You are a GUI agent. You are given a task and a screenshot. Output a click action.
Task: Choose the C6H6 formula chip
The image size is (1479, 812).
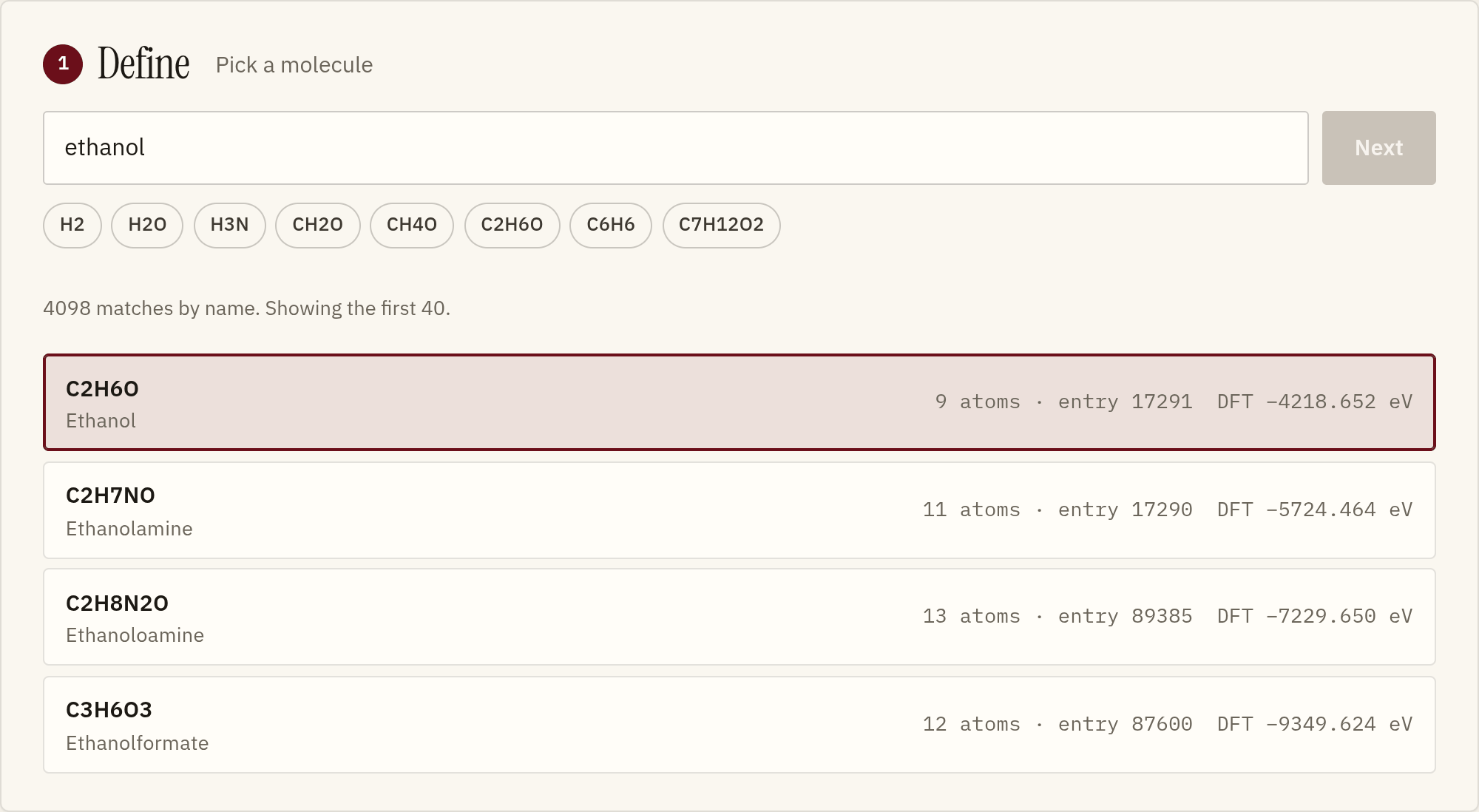pos(611,225)
